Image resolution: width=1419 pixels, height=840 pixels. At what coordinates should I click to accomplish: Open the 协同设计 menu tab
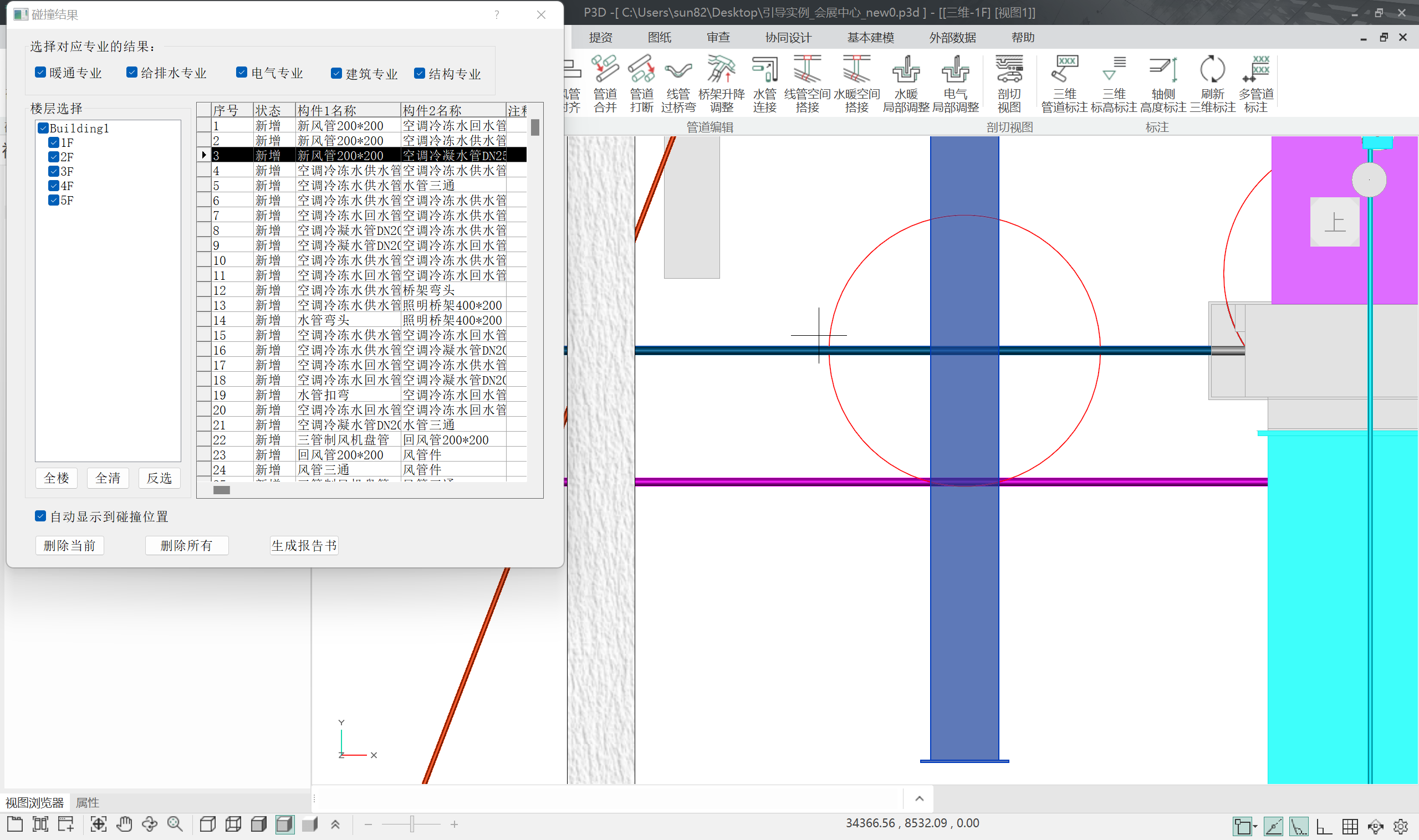pyautogui.click(x=788, y=37)
